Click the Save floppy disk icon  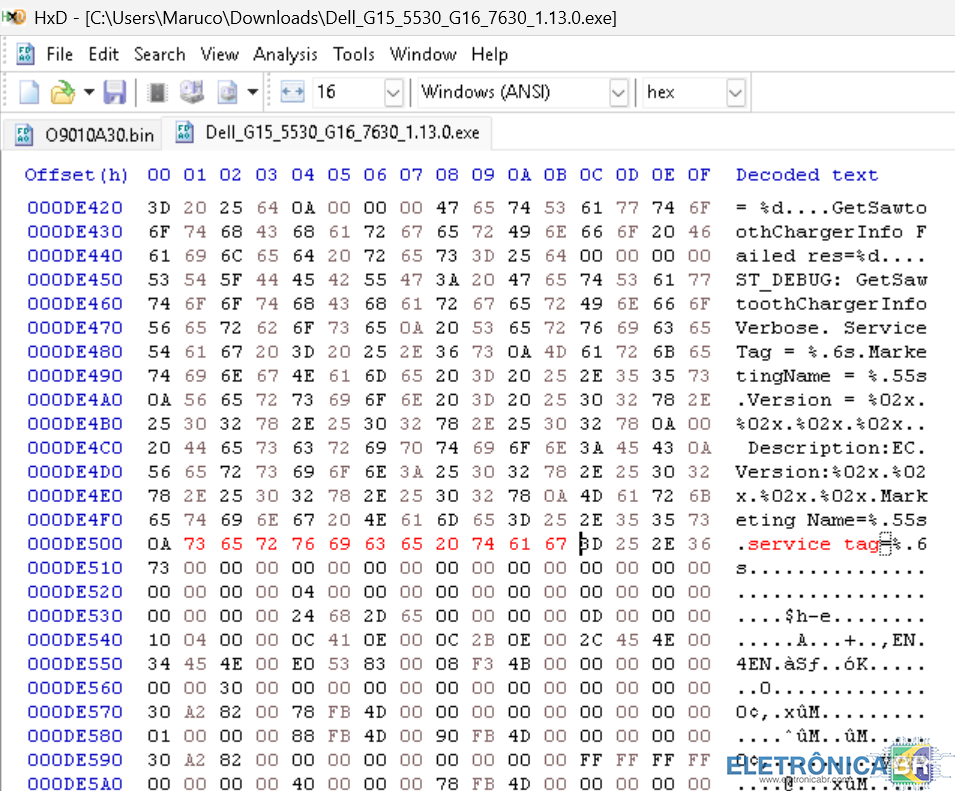pos(115,93)
